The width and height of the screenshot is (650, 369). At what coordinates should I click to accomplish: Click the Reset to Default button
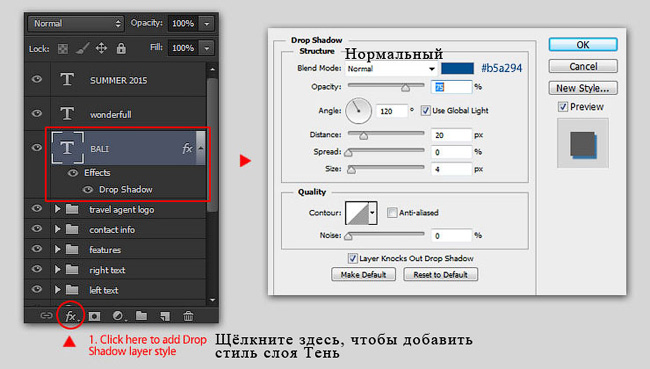coord(440,274)
